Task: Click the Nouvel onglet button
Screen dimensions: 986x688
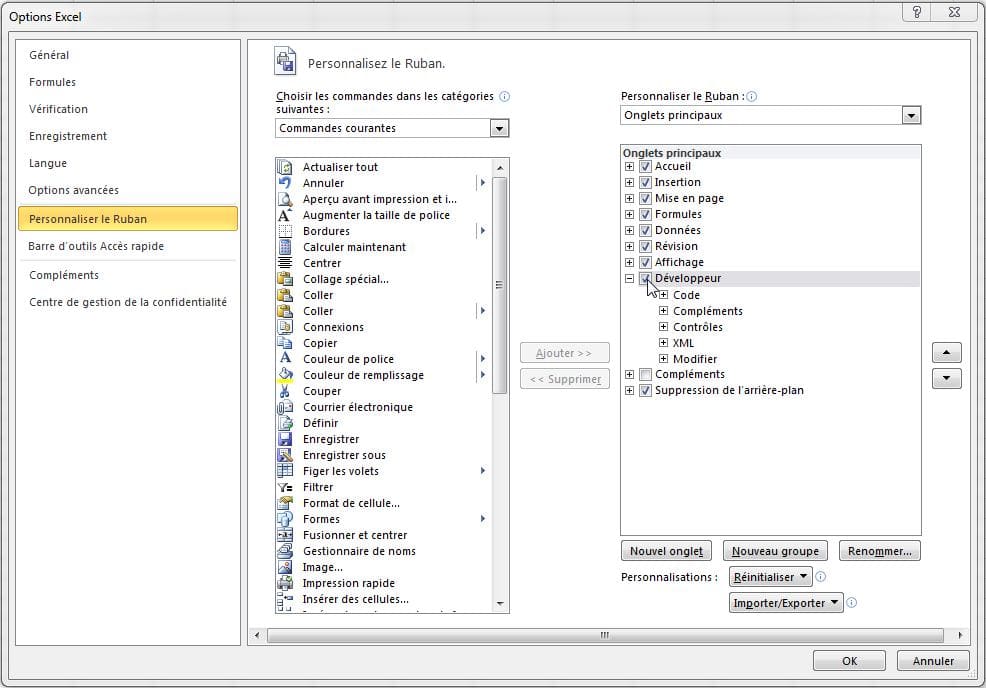Action: coord(667,551)
